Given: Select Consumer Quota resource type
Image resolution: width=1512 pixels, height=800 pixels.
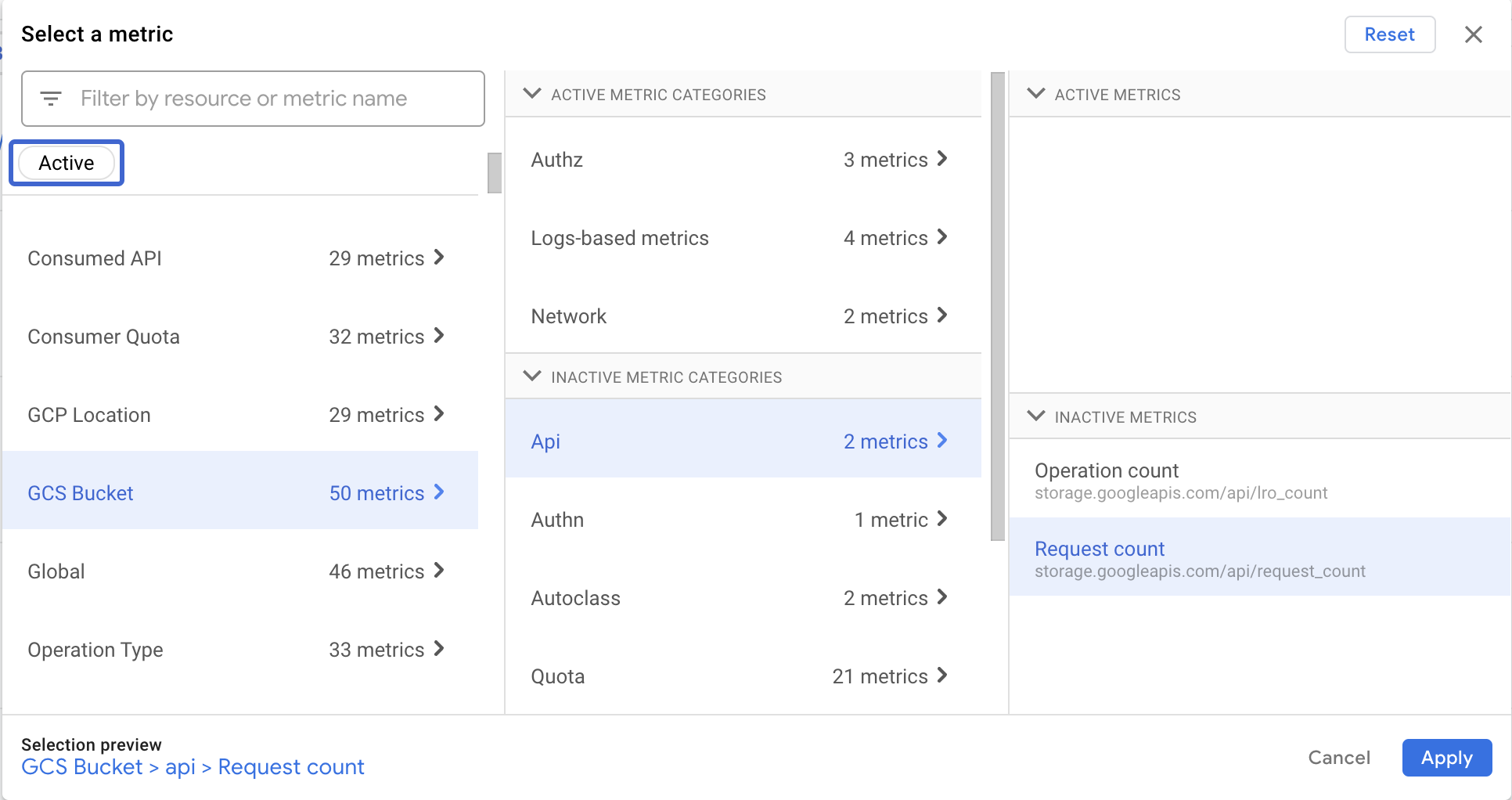Looking at the screenshot, I should pyautogui.click(x=240, y=337).
